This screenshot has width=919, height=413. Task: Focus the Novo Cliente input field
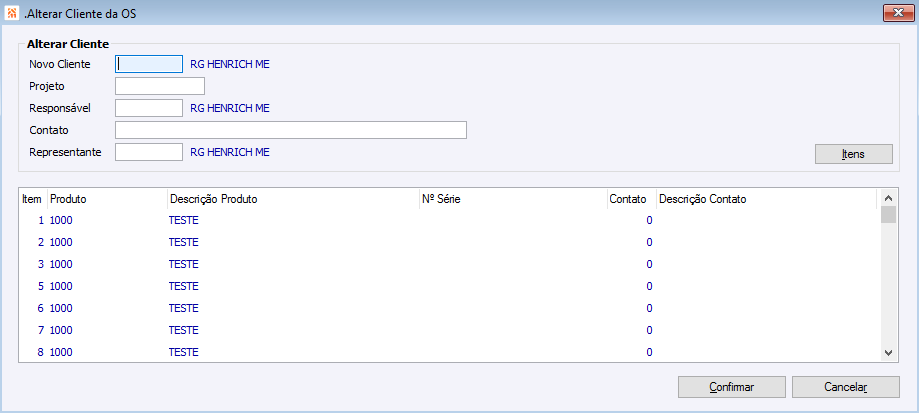click(x=149, y=64)
